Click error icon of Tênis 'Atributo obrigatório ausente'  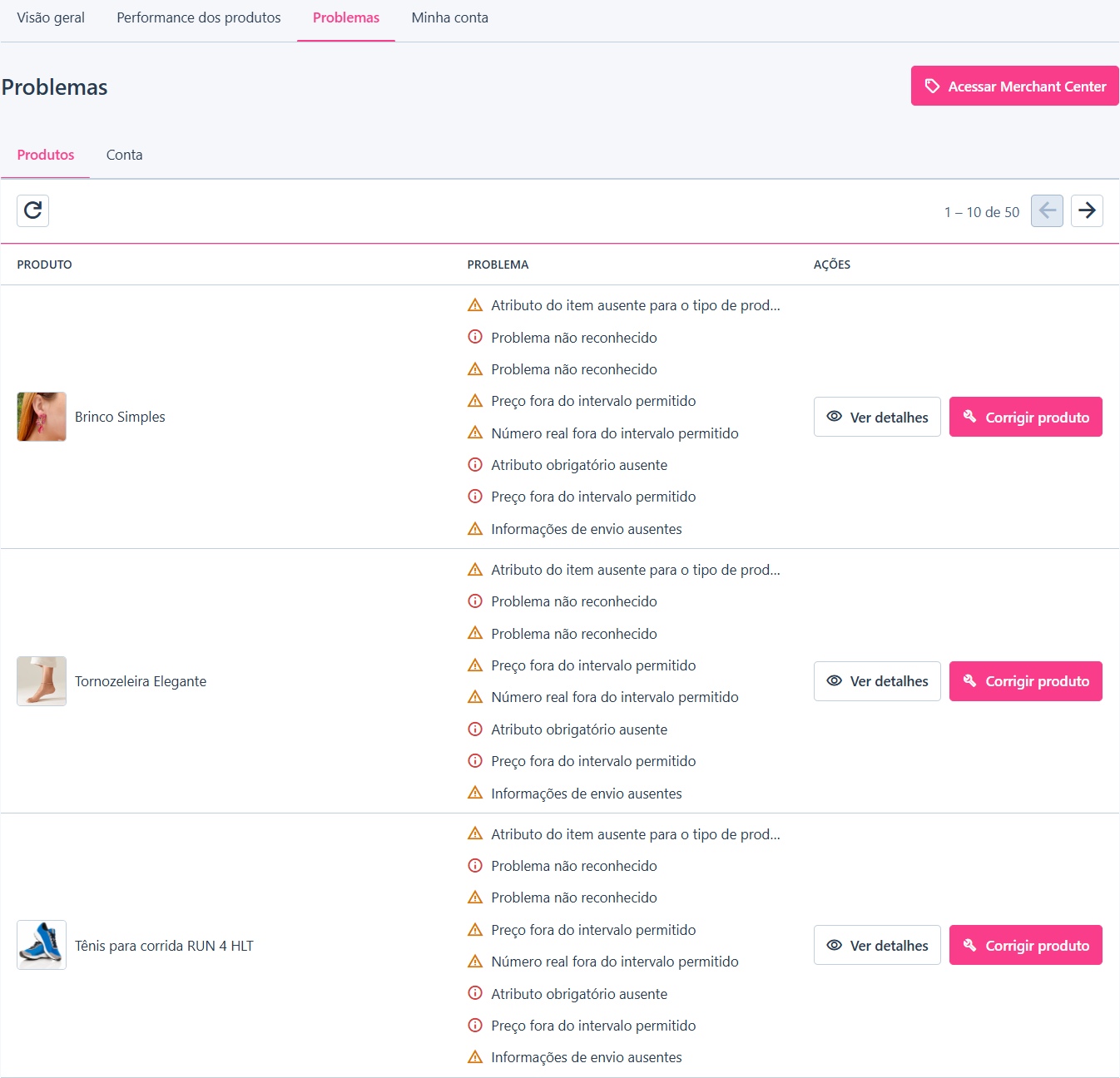tap(475, 993)
